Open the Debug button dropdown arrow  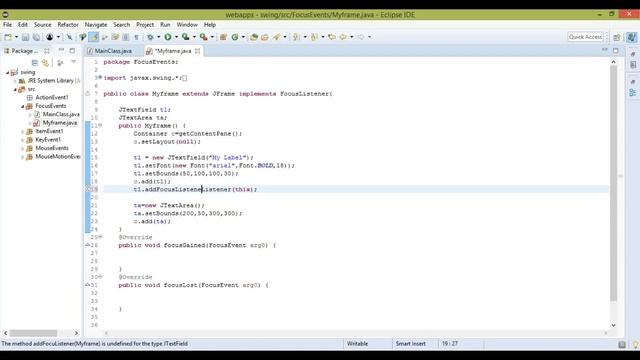(159, 37)
